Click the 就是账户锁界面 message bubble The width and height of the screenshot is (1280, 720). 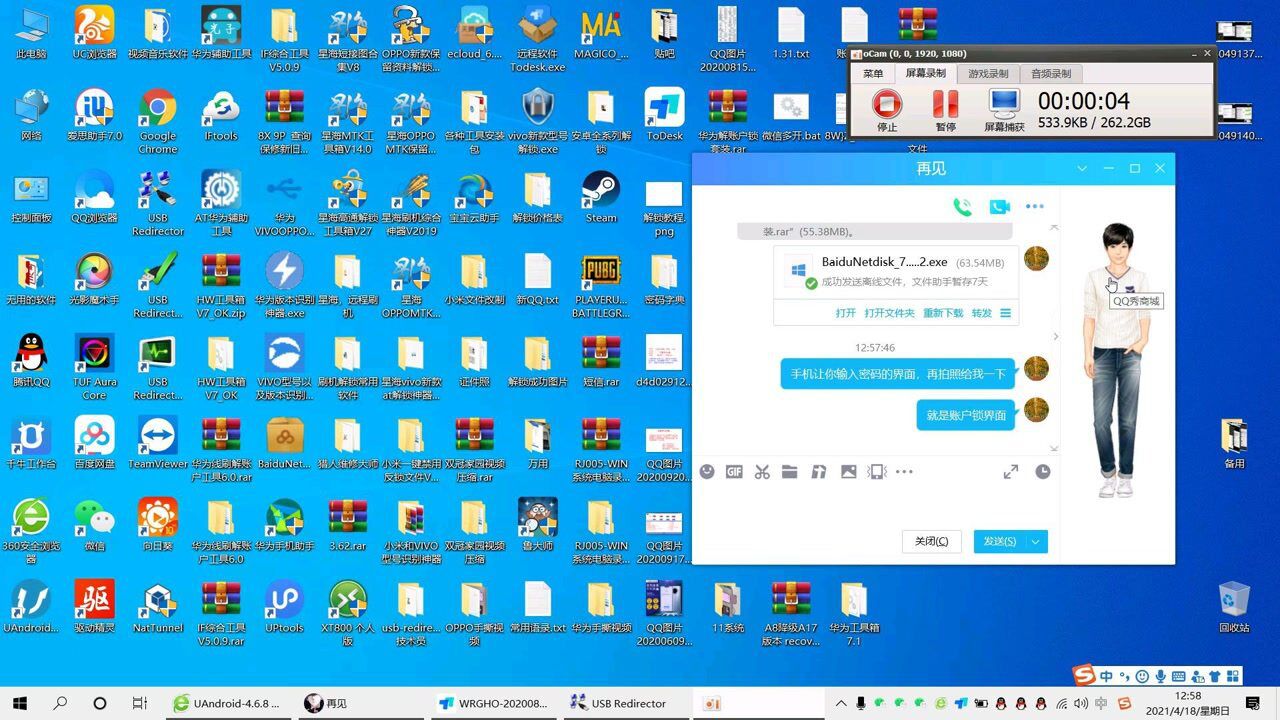coord(966,415)
